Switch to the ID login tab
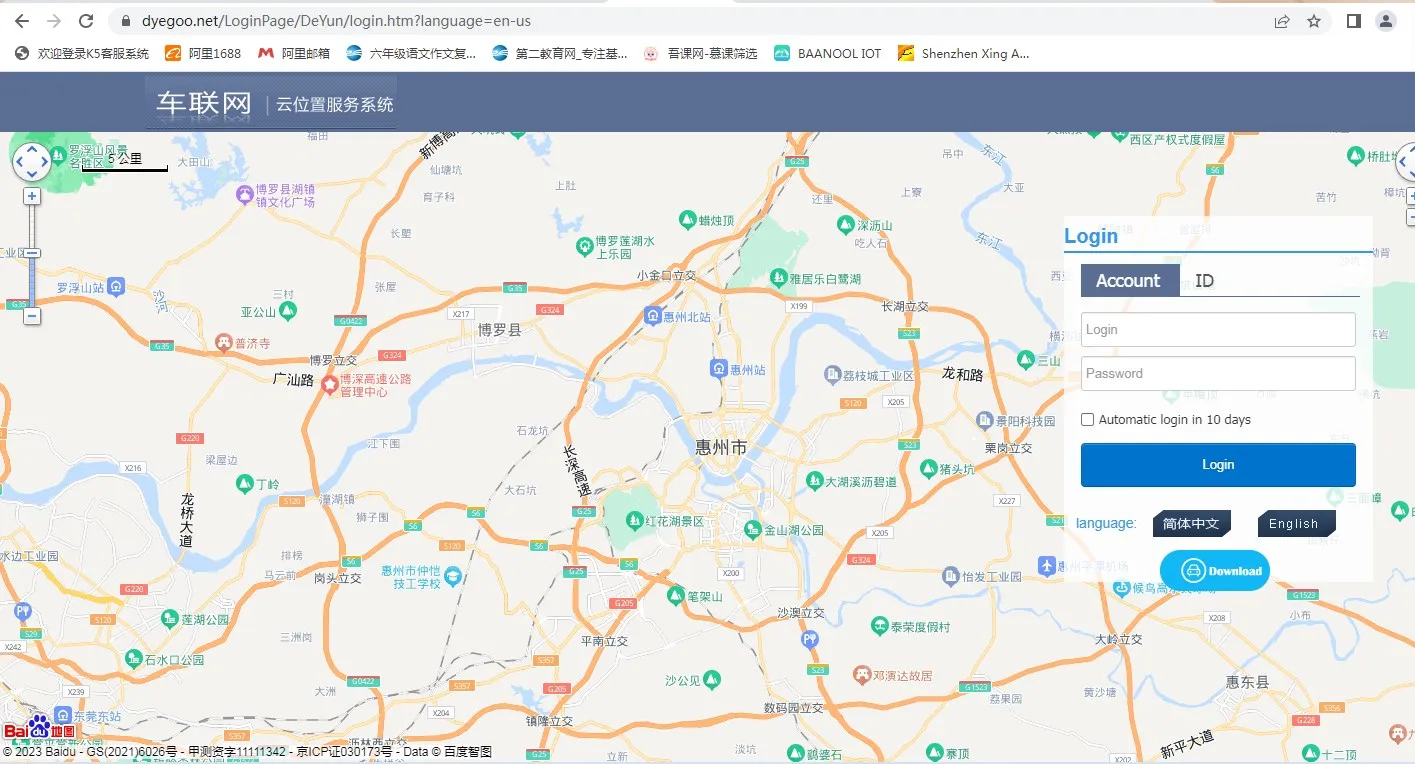Screen dimensions: 1415x764 1204,281
